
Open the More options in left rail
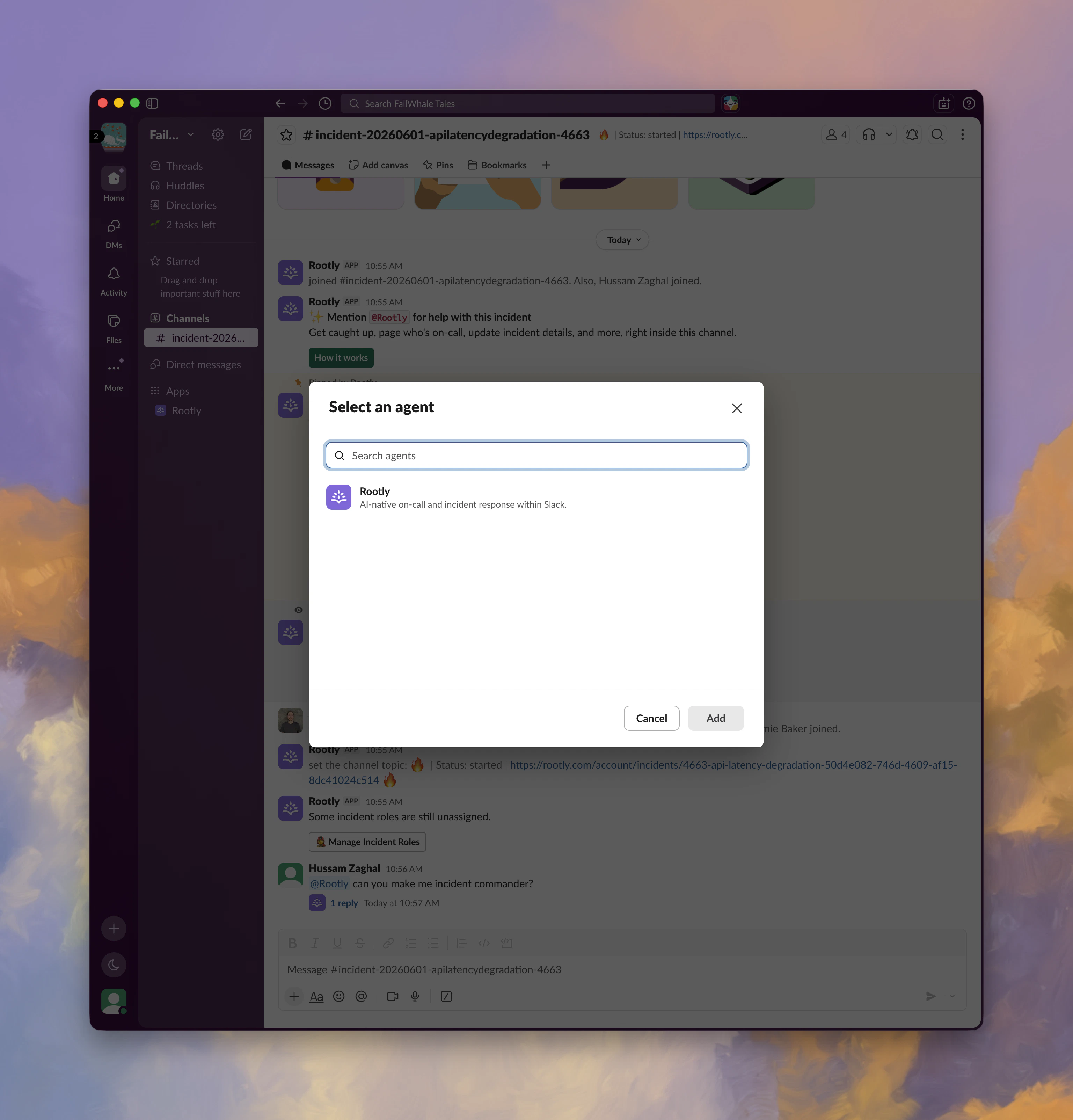(114, 374)
